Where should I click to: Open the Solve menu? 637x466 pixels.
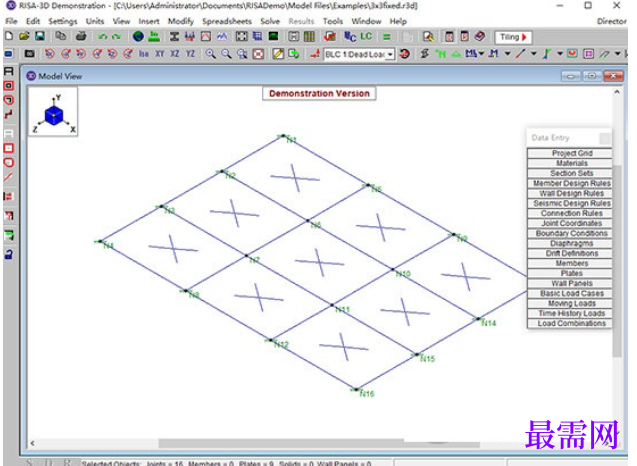[270, 21]
